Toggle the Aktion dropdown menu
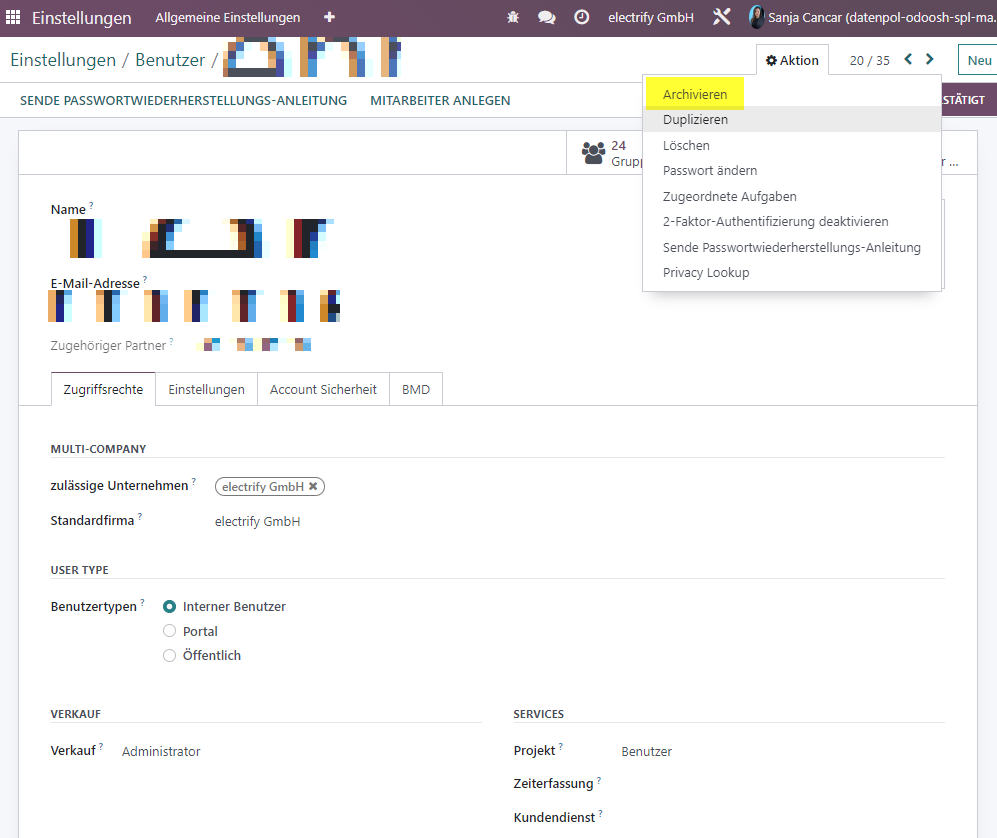Screen dimensions: 997x838 pos(792,60)
